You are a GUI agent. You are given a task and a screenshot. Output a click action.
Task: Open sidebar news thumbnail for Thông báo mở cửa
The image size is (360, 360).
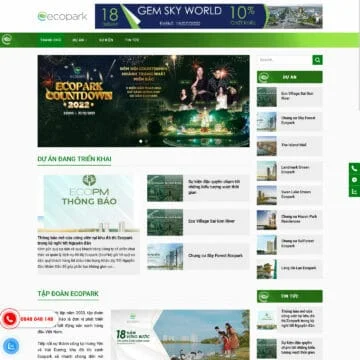(x=267, y=320)
